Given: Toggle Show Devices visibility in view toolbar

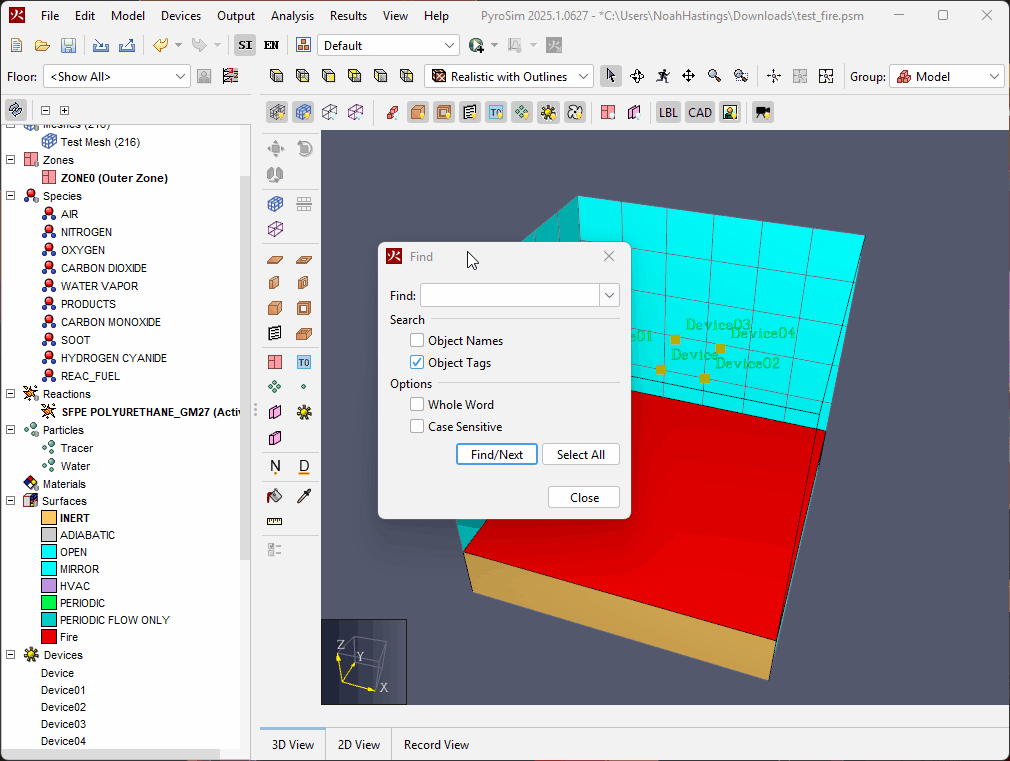Looking at the screenshot, I should tap(548, 113).
